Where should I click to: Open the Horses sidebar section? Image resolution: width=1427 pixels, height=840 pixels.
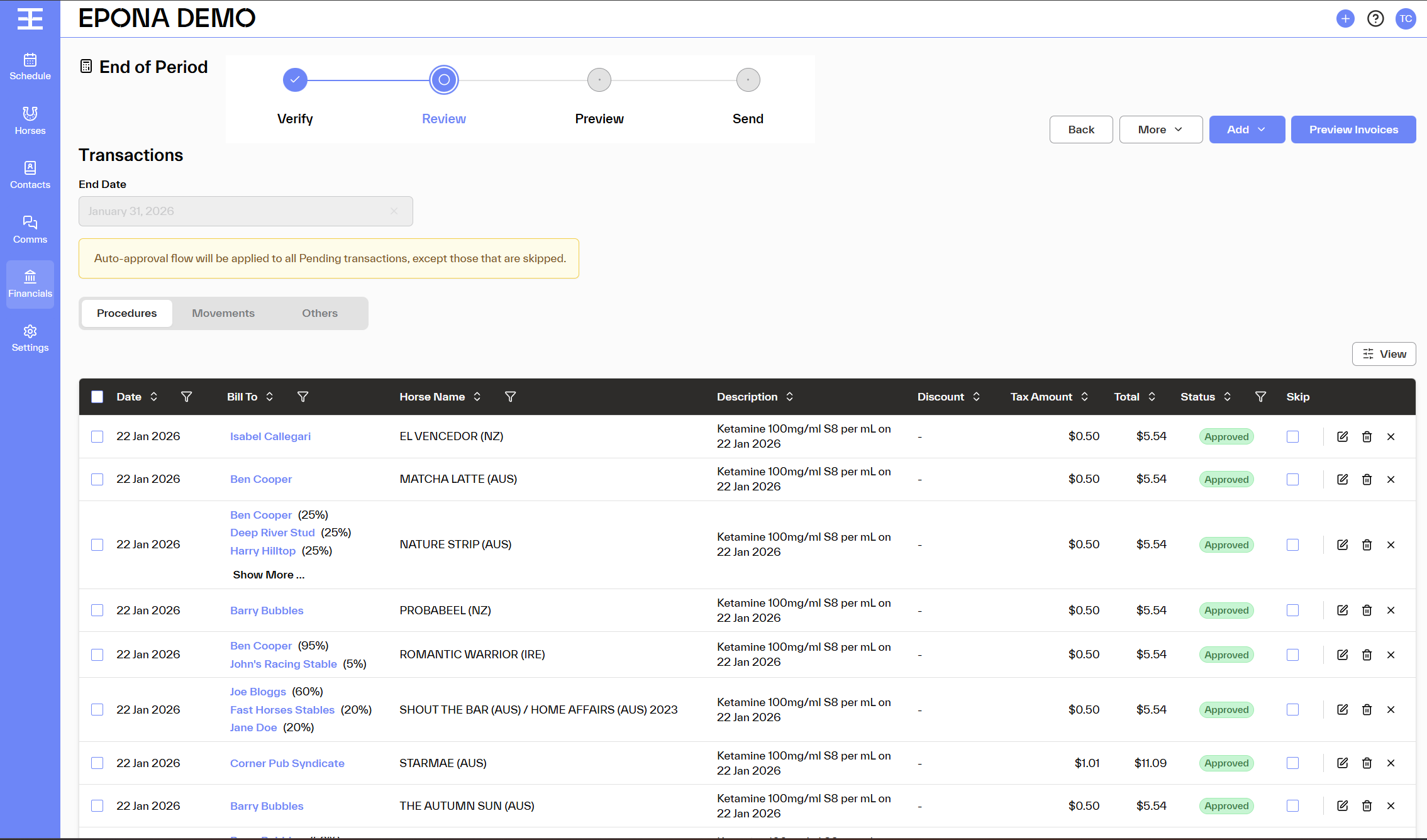[30, 121]
